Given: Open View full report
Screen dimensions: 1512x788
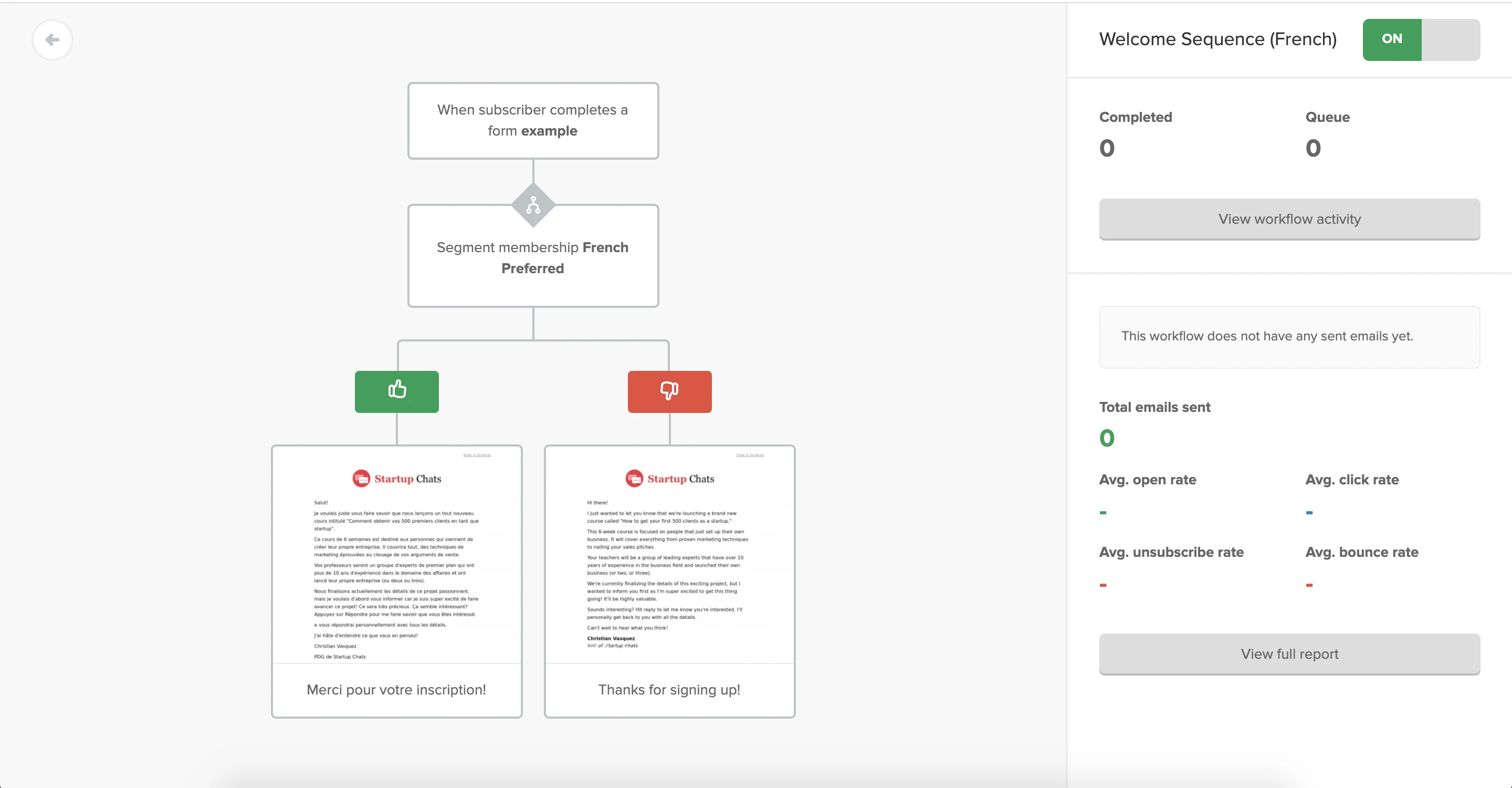Looking at the screenshot, I should (1289, 654).
